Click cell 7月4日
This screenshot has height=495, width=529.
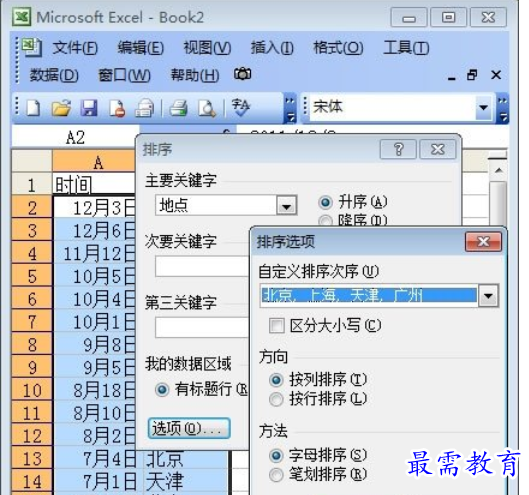tap(98, 459)
